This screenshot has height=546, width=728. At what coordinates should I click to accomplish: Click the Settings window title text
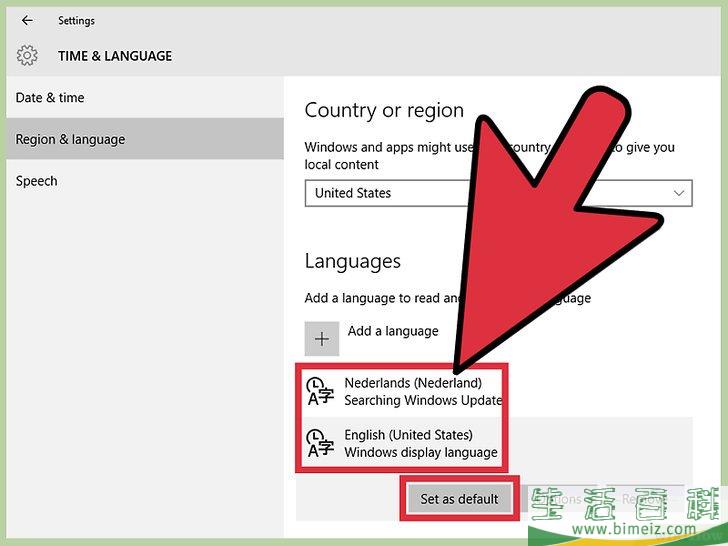(x=76, y=20)
